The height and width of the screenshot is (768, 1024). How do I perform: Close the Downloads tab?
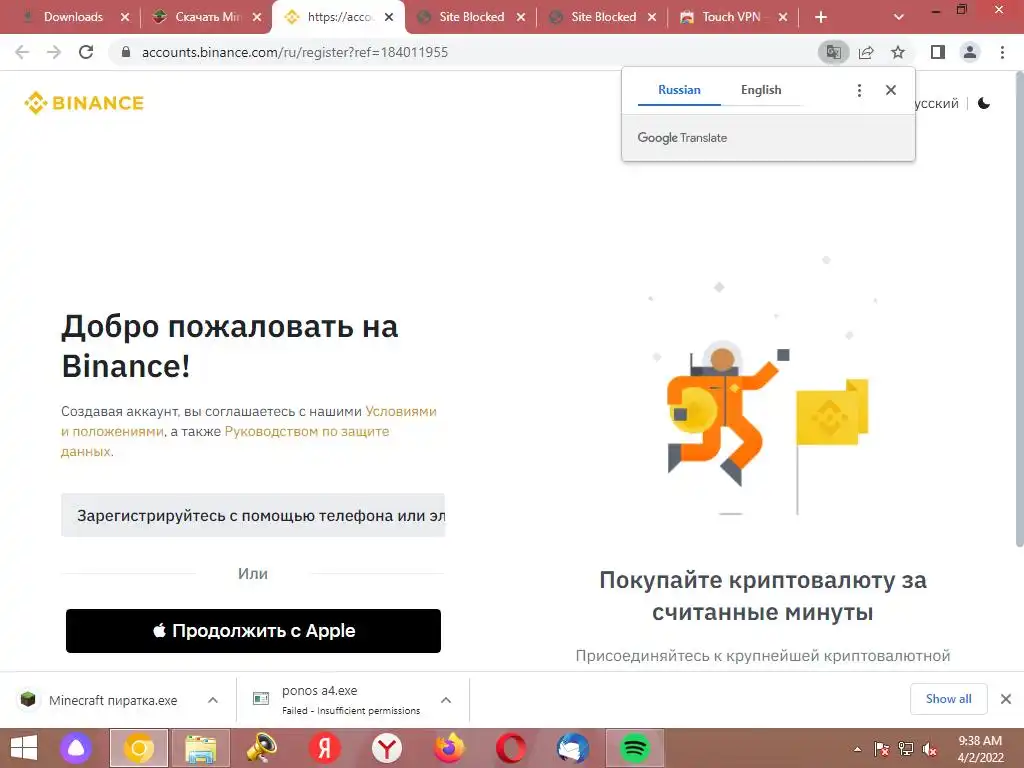[x=125, y=18]
